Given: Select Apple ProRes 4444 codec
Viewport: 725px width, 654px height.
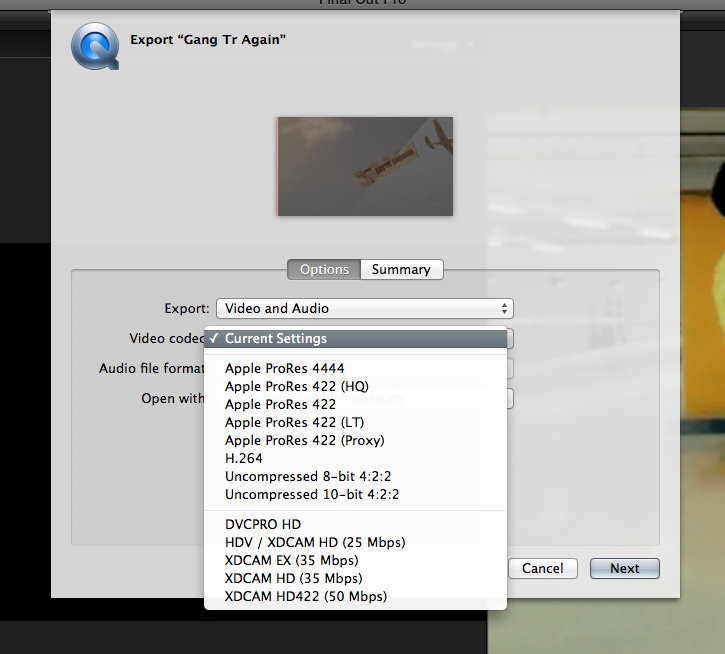Looking at the screenshot, I should coord(356,368).
